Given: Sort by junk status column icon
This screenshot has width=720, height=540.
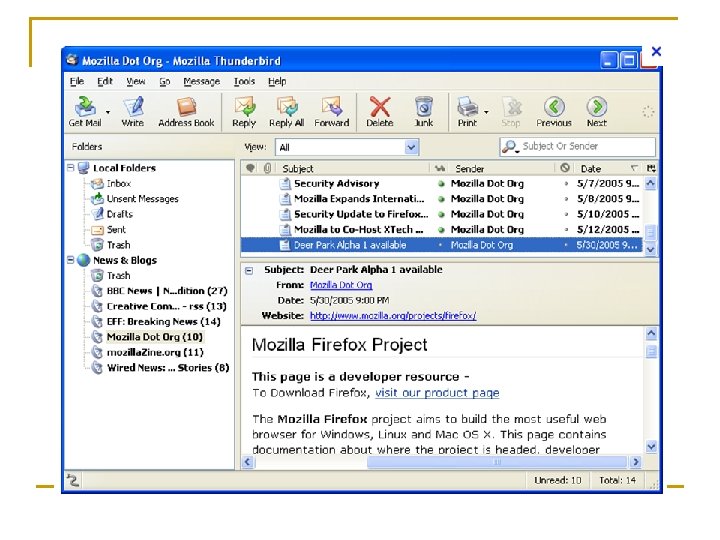Looking at the screenshot, I should click(565, 168).
